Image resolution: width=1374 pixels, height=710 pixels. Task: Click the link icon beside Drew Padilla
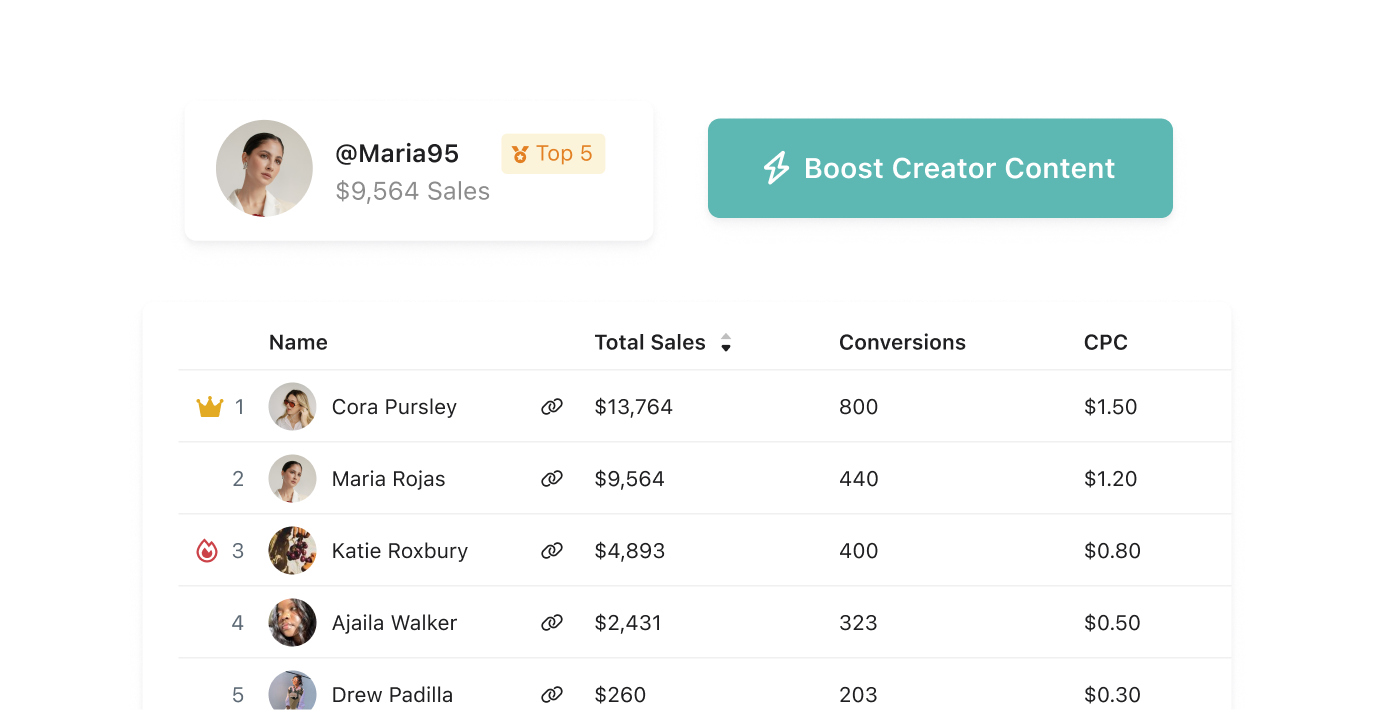552,694
